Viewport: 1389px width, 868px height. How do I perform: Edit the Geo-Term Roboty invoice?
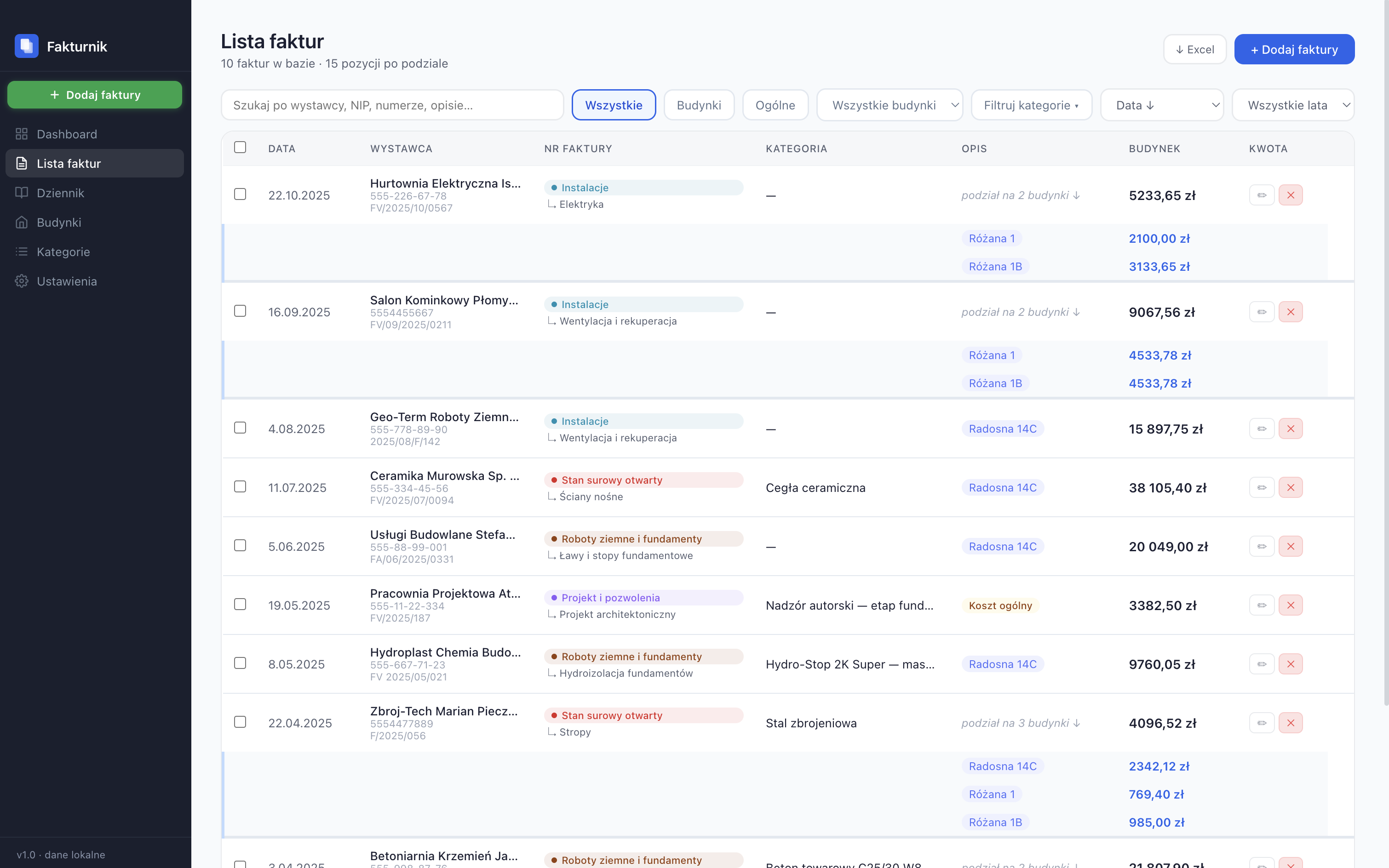[1262, 429]
